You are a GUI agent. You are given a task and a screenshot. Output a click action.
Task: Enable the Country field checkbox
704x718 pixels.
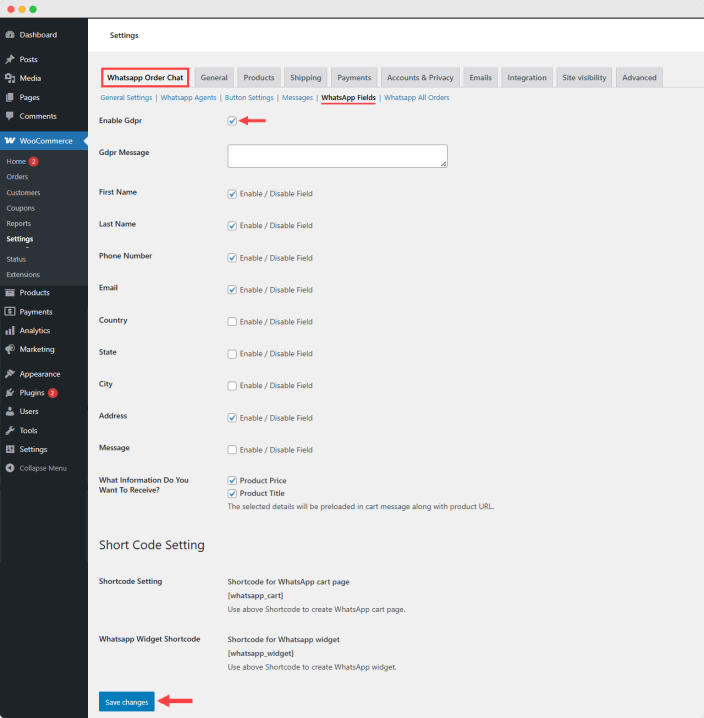tap(232, 322)
